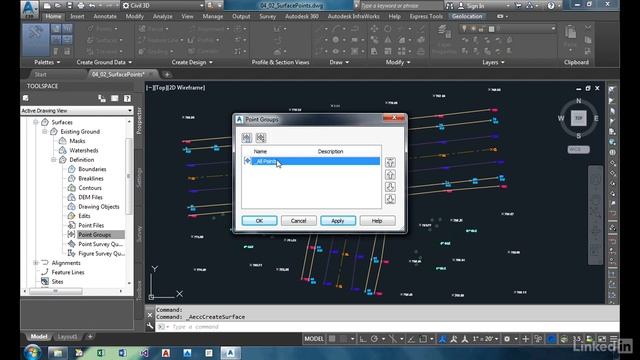Switch to the Layout1 tab

point(67,337)
